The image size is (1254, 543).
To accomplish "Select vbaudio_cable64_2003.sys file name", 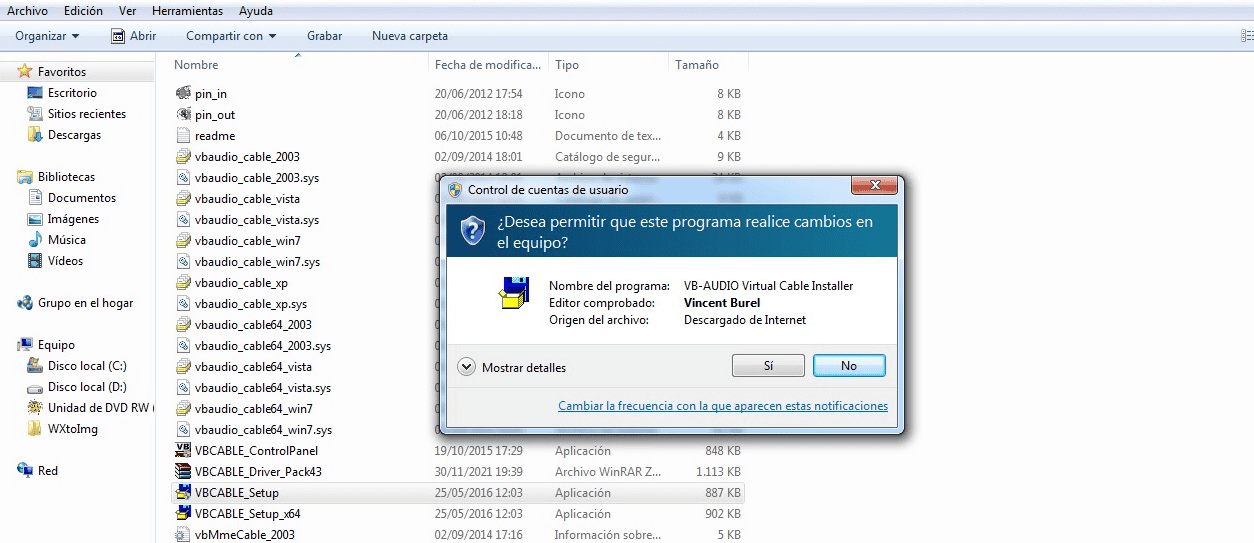I will click(263, 345).
